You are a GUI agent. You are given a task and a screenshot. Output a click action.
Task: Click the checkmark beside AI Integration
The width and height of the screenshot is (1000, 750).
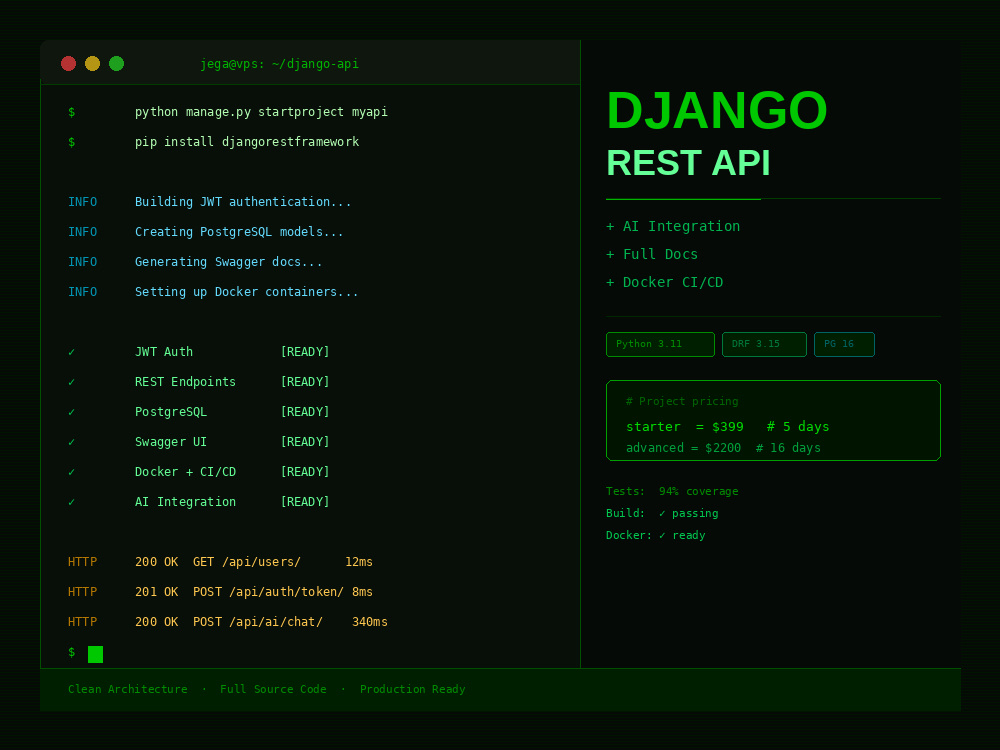(71, 502)
